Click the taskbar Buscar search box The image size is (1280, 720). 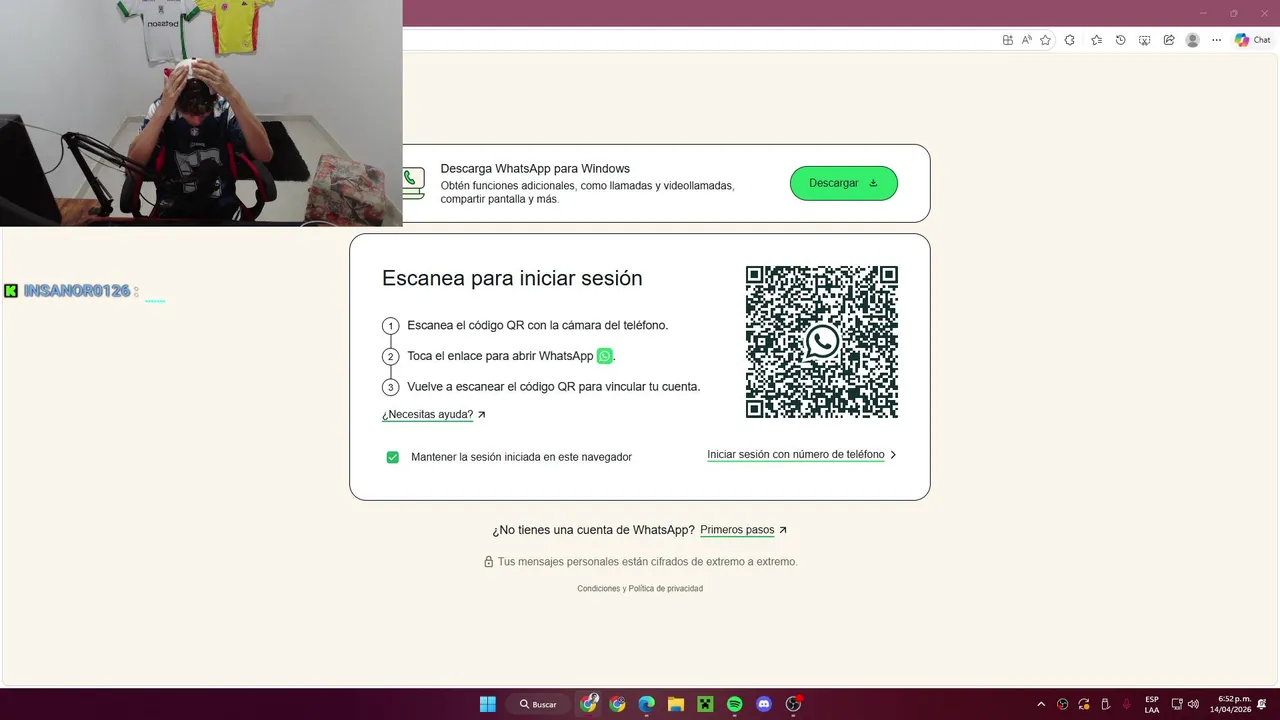tap(538, 704)
